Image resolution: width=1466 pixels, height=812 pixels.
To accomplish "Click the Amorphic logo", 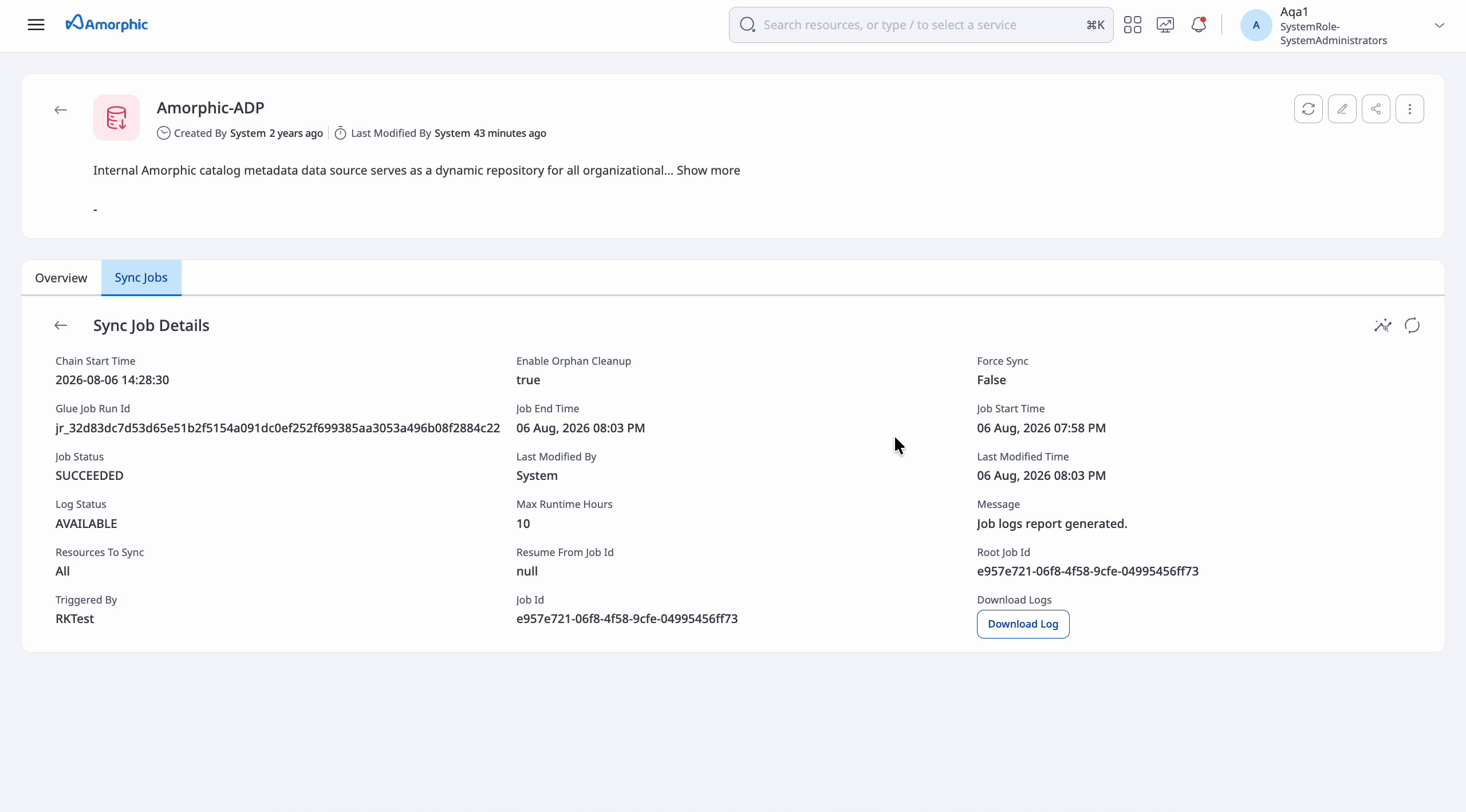I will [x=107, y=23].
